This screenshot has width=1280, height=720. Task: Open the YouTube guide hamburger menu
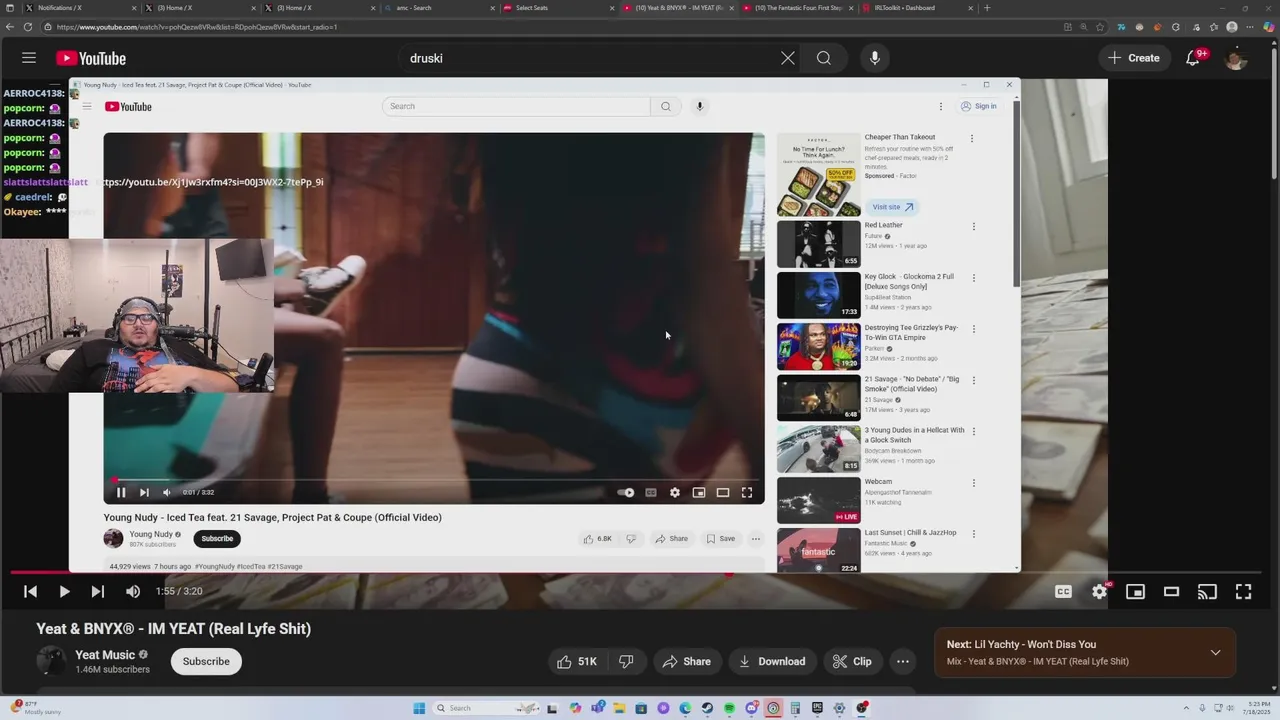point(29,58)
